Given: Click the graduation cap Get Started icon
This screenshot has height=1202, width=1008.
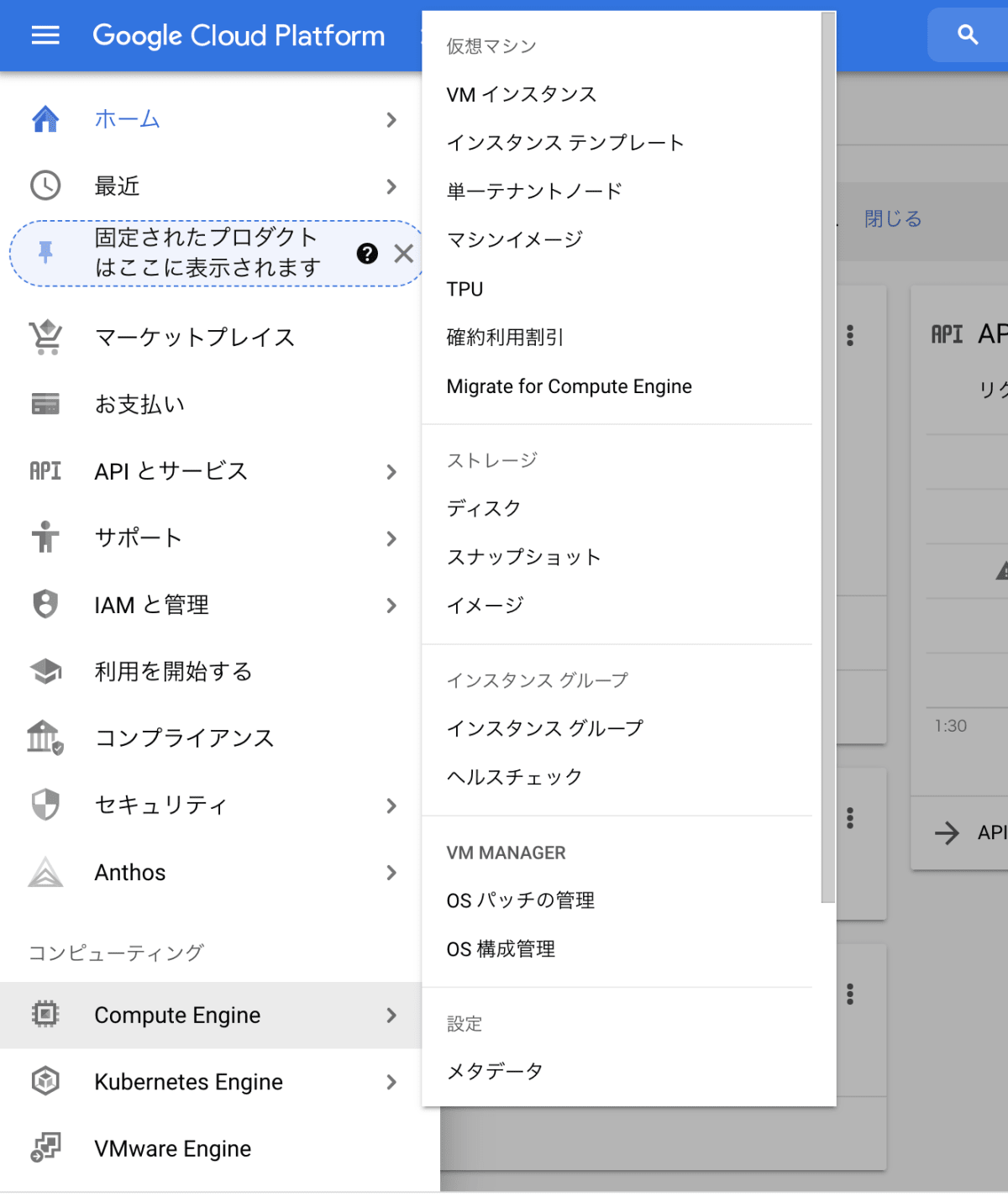Looking at the screenshot, I should (45, 671).
